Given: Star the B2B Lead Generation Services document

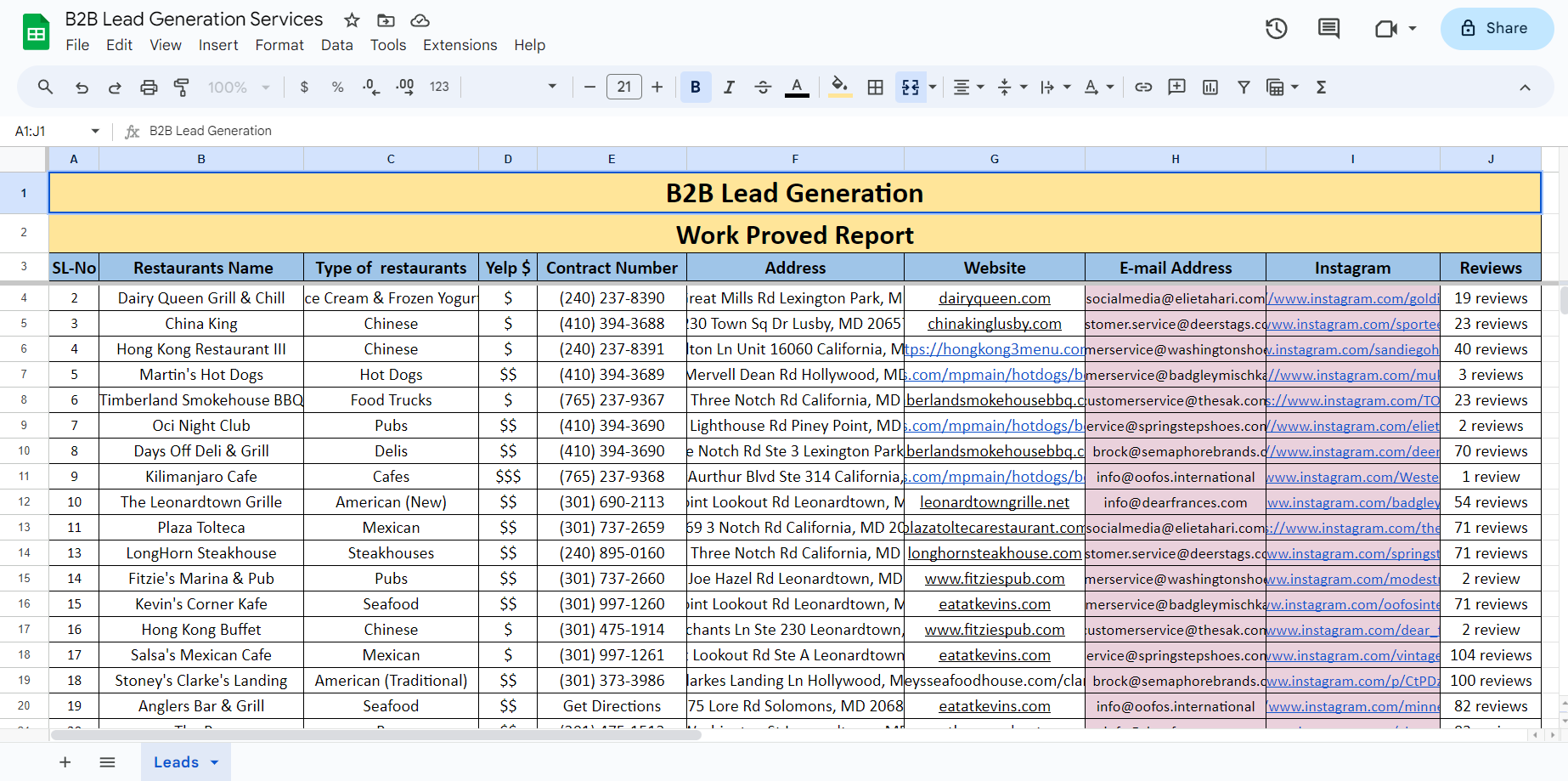Looking at the screenshot, I should [352, 20].
